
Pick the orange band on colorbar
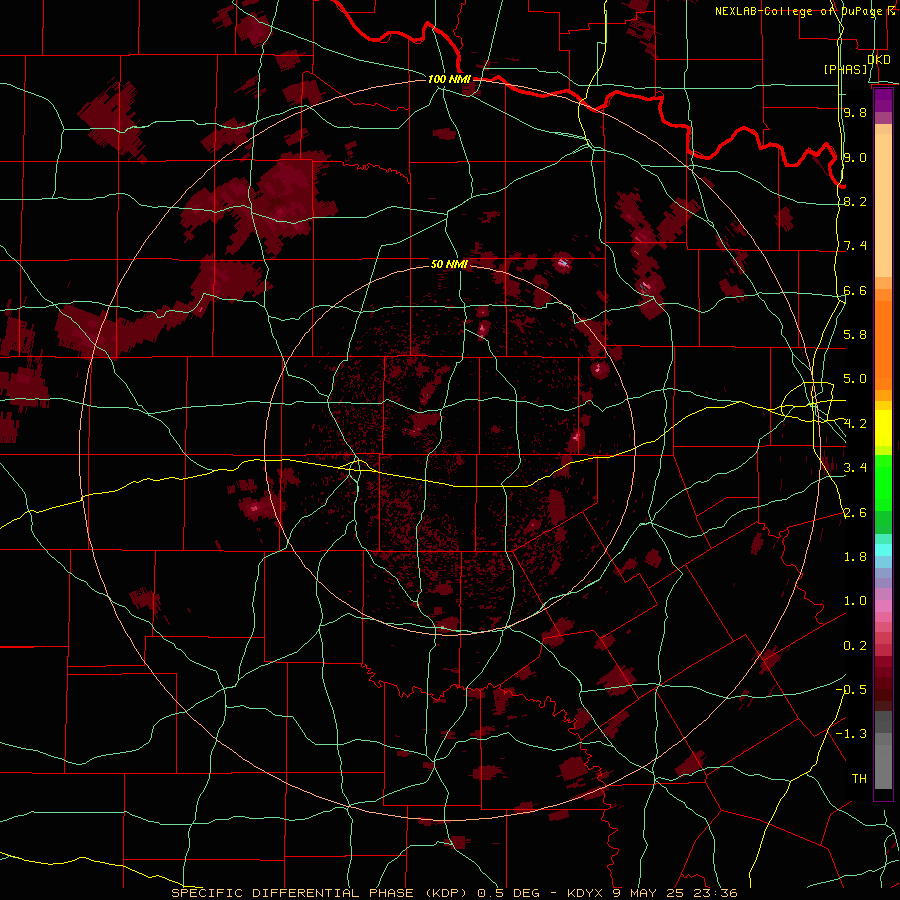[883, 345]
